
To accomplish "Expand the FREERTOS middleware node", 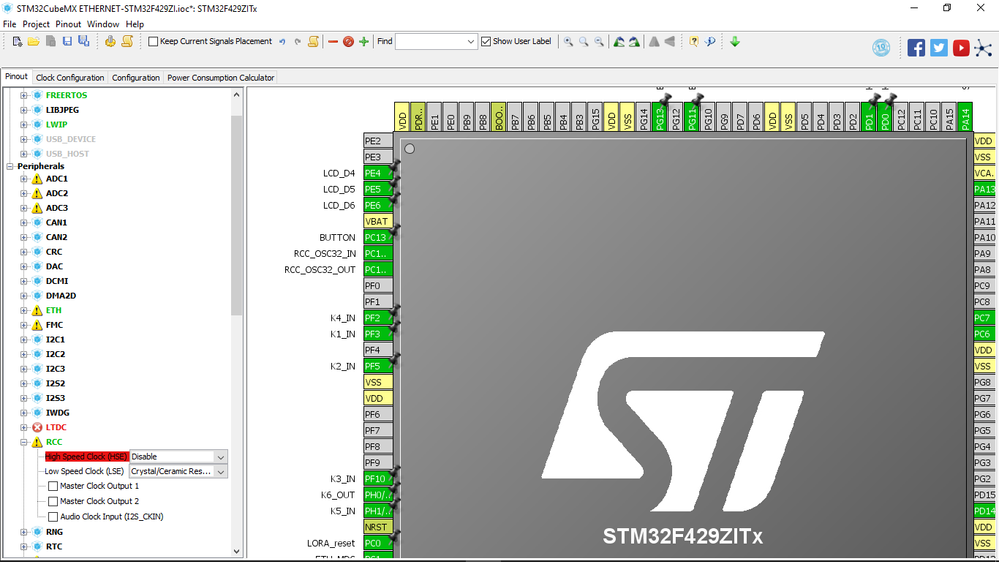I will (x=24, y=96).
